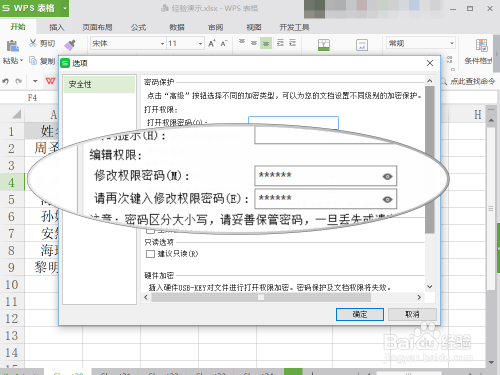Decrease font size with A- icon
500x375 pixels.
224,43
